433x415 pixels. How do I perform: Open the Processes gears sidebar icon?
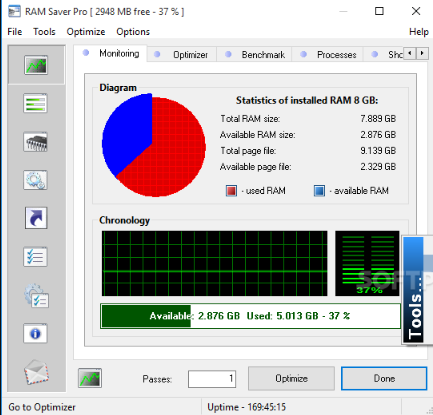36,180
